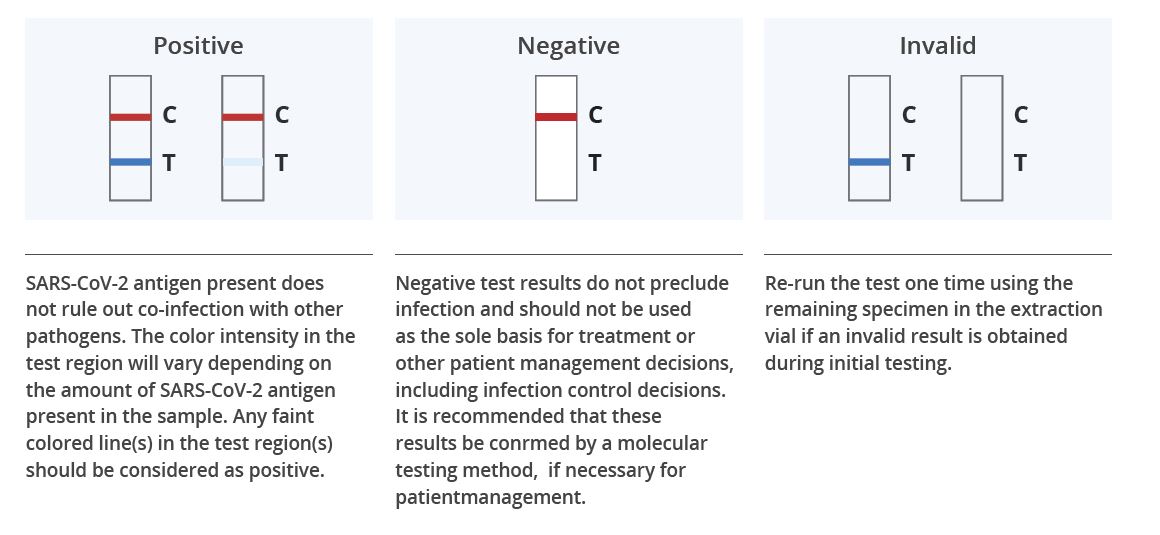
Task: Click the "Negative" heading
Action: [x=568, y=46]
